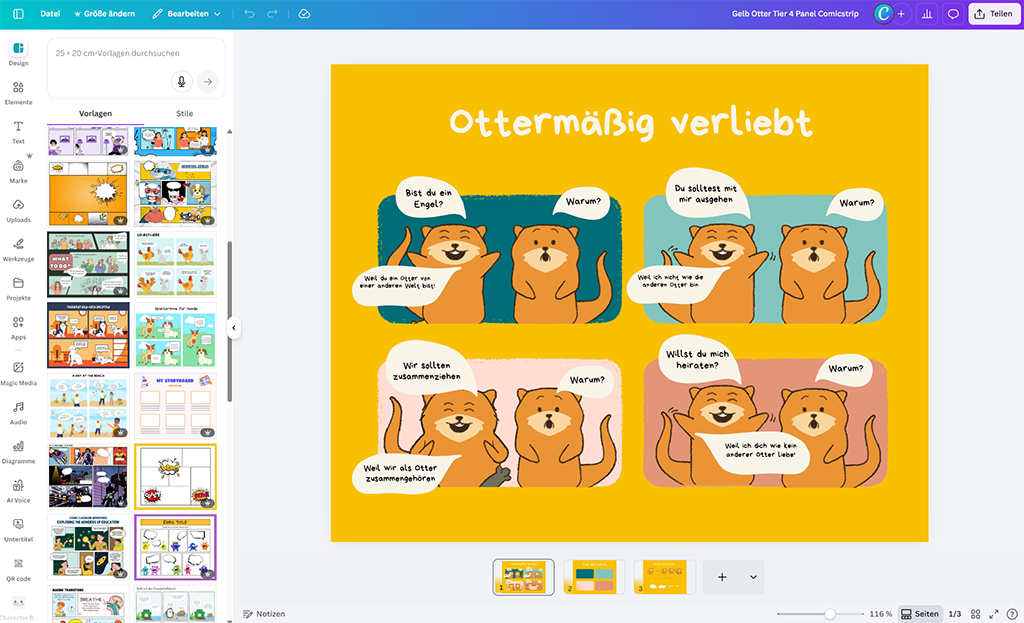Click the 116 % zoom value

(880, 614)
